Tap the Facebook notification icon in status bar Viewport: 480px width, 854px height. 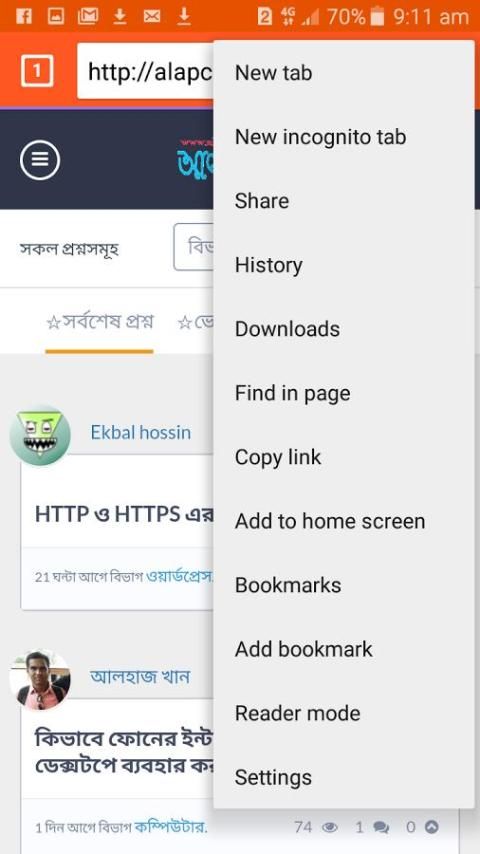click(23, 16)
